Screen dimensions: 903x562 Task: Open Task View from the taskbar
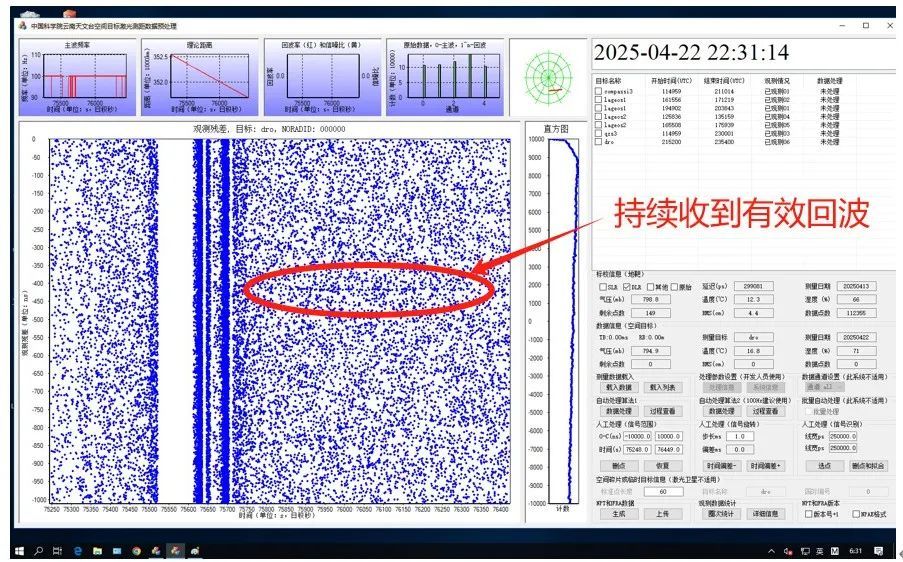pyautogui.click(x=57, y=551)
